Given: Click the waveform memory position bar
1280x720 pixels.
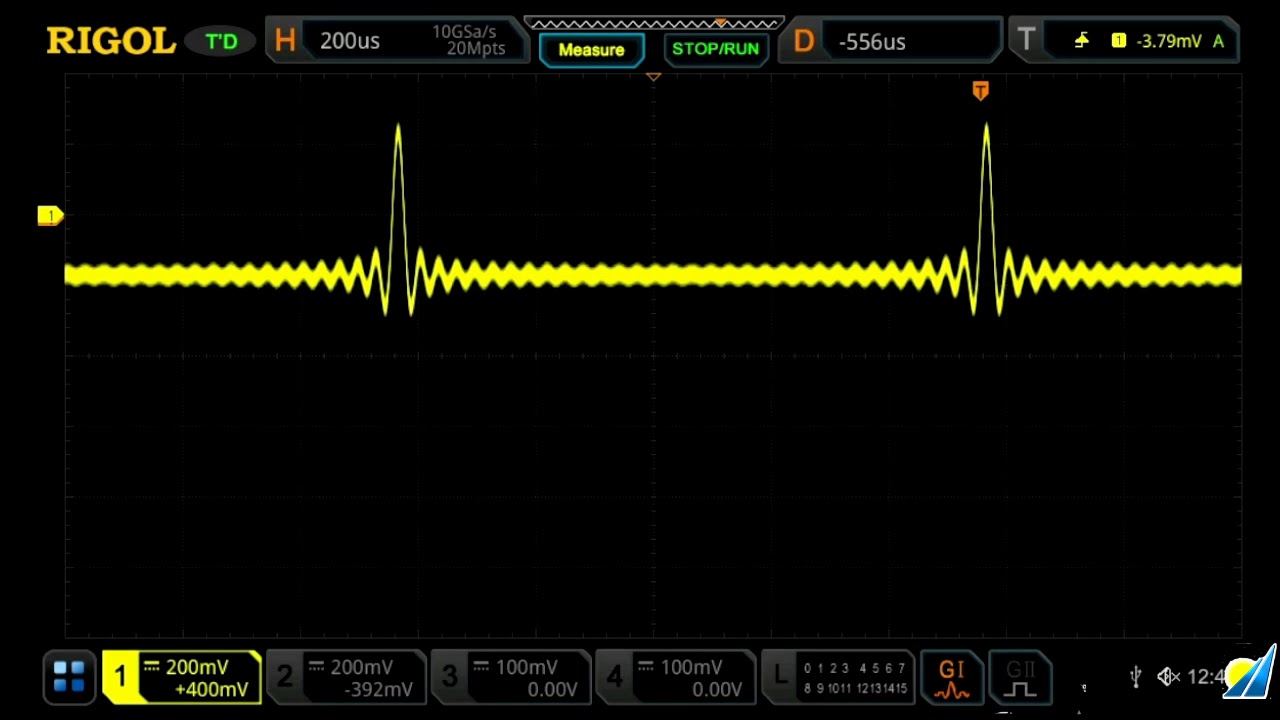Looking at the screenshot, I should pos(653,22).
